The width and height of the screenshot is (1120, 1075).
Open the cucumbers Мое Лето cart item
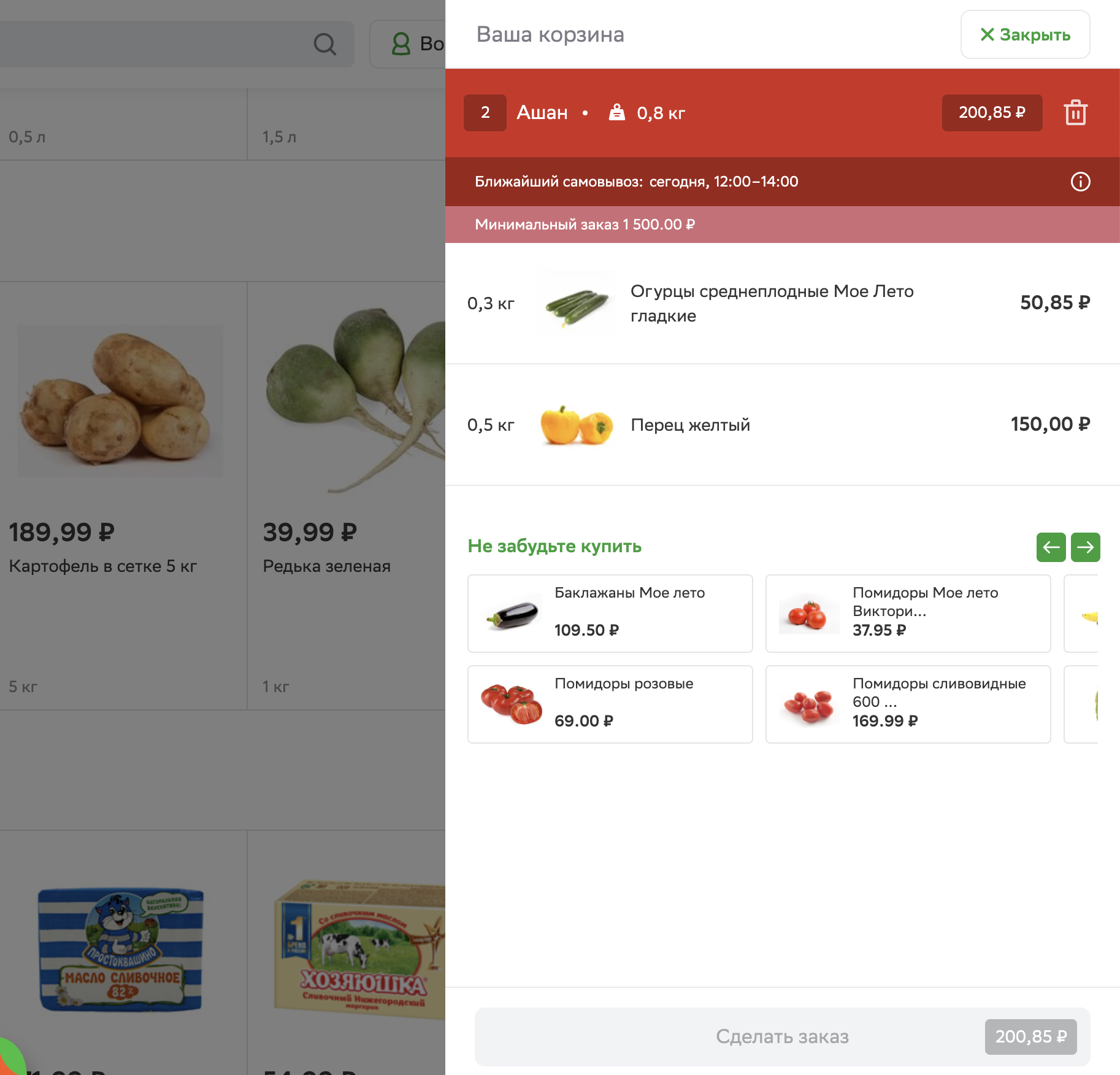[782, 303]
